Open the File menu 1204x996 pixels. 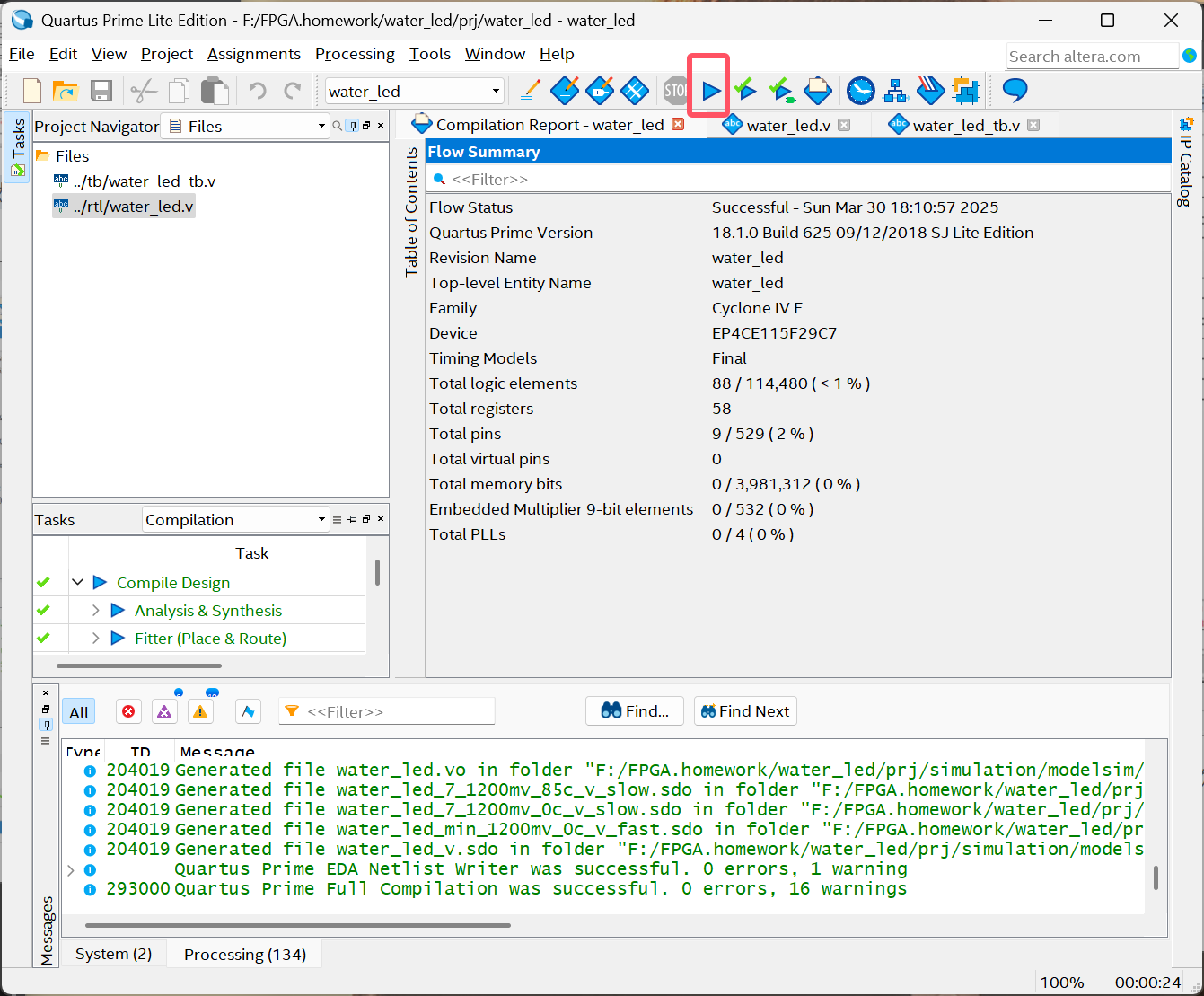22,54
